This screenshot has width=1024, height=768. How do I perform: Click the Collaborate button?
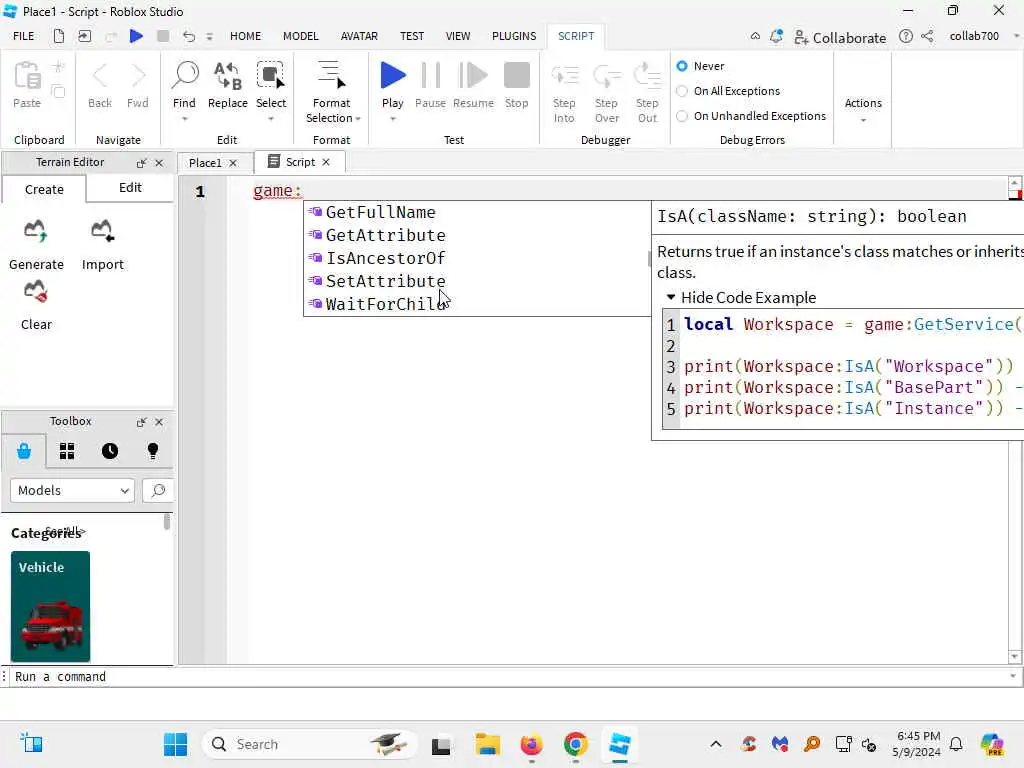840,37
